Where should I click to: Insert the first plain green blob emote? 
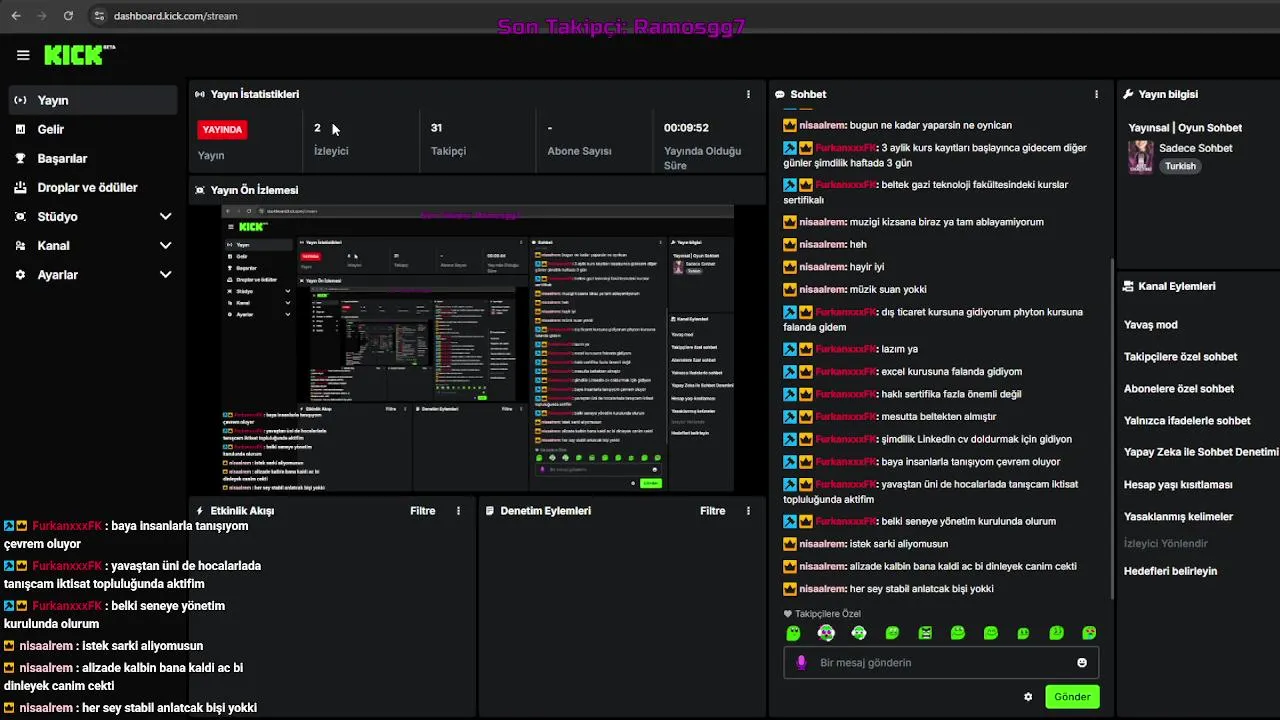[x=793, y=633]
